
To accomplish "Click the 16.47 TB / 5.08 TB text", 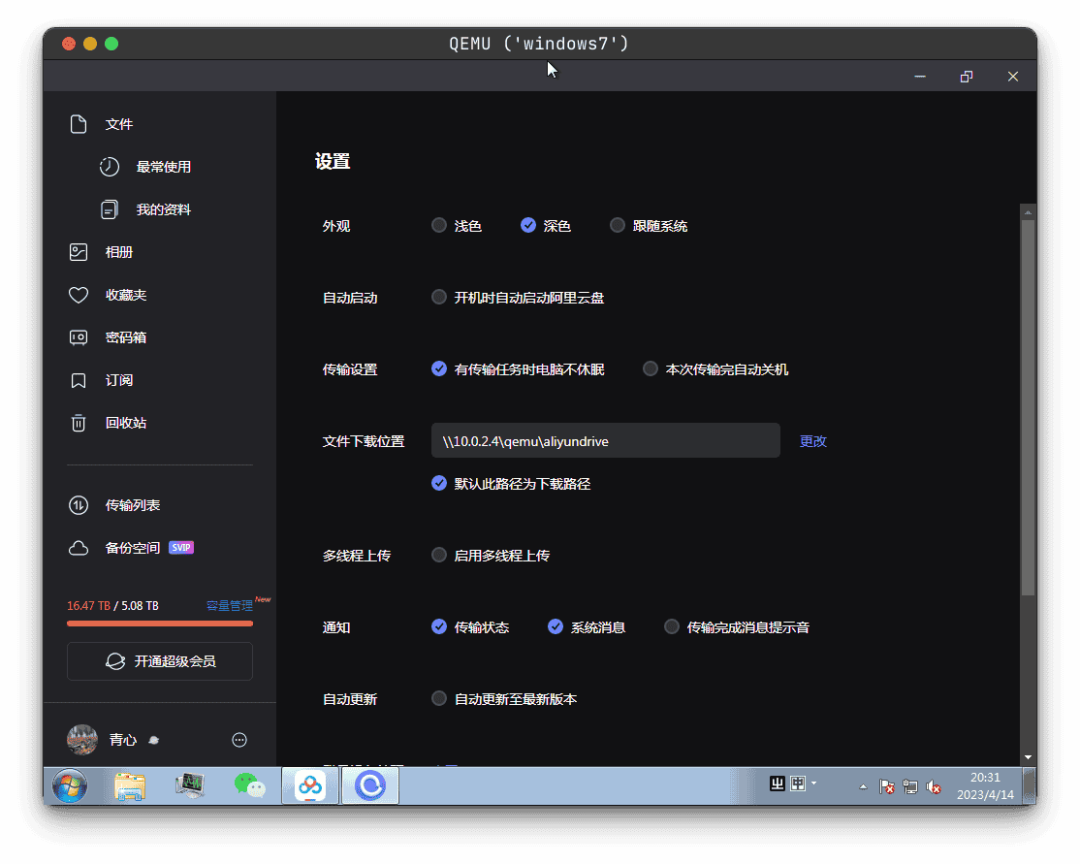I will [x=113, y=606].
